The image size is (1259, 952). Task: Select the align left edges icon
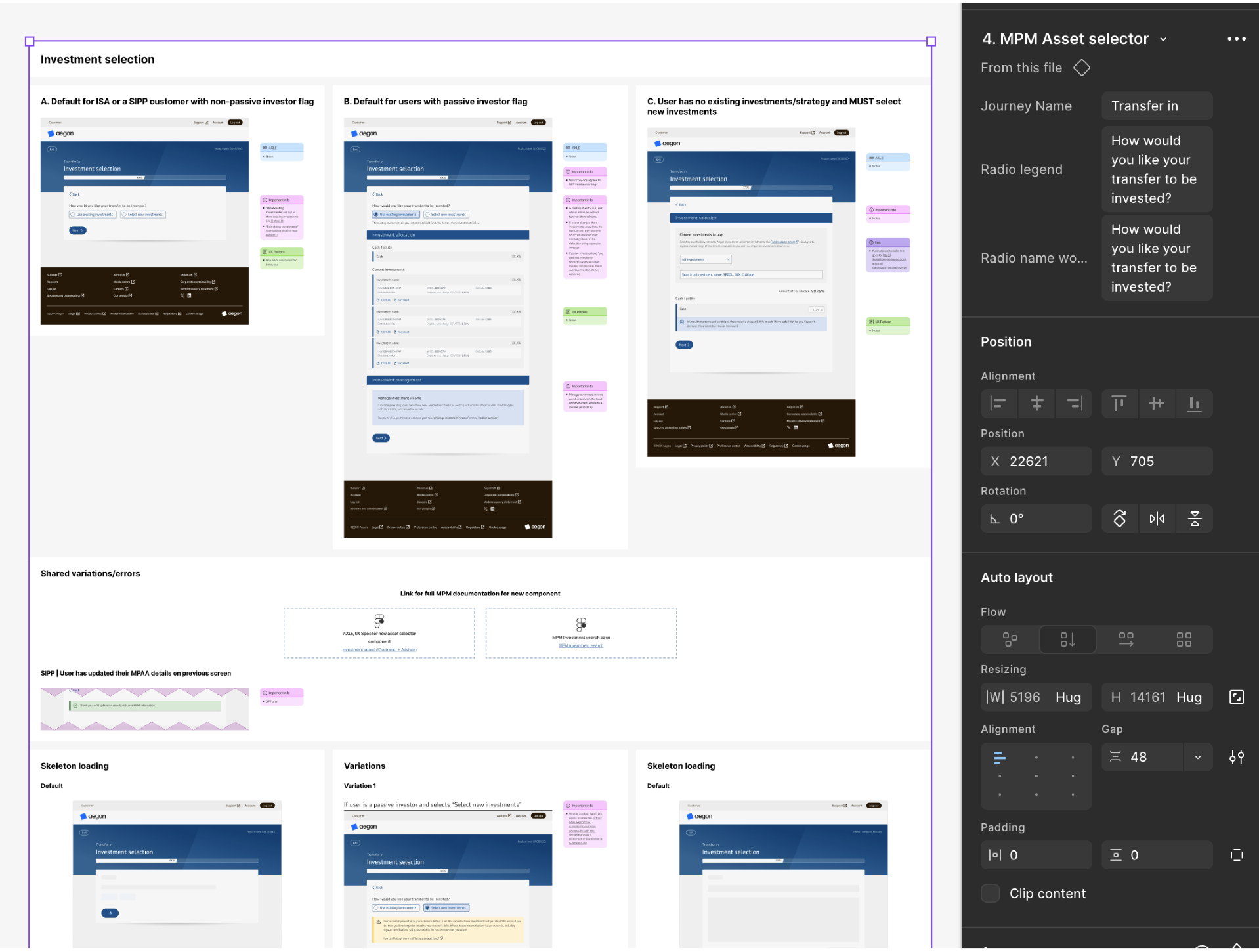pos(998,404)
